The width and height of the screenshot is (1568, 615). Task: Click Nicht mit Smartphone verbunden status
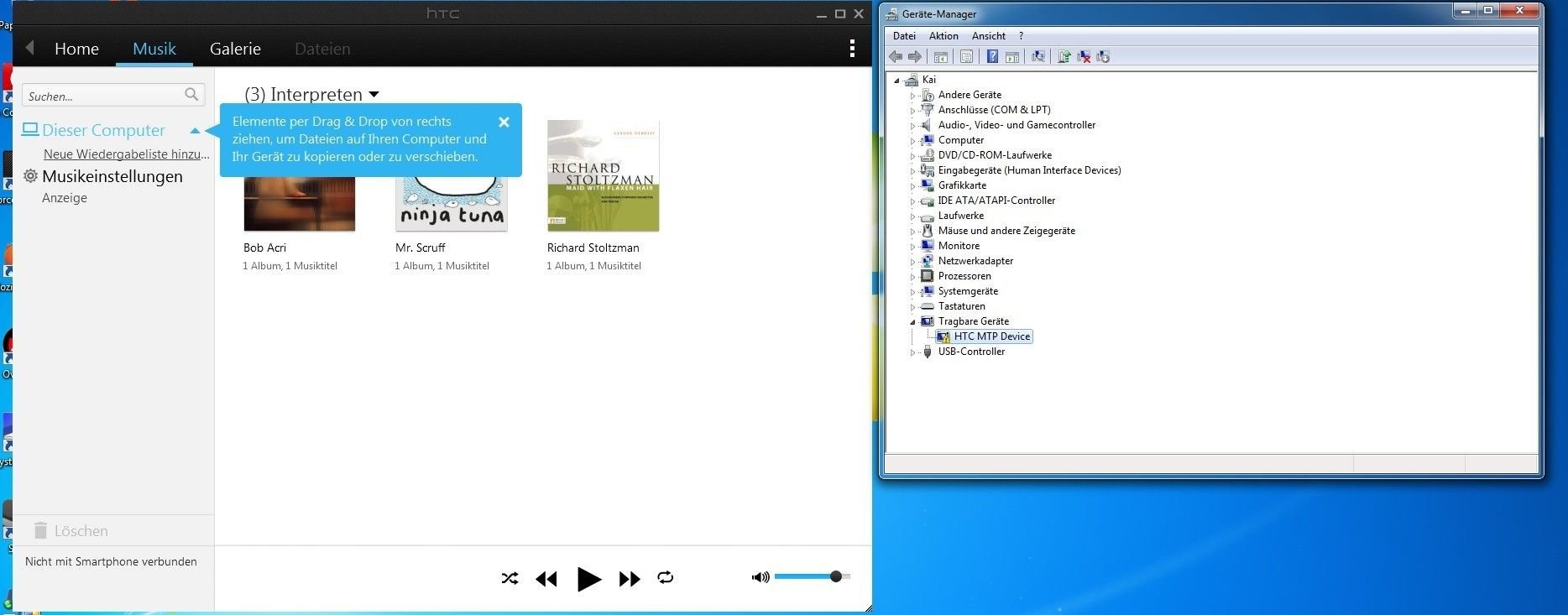pos(111,561)
